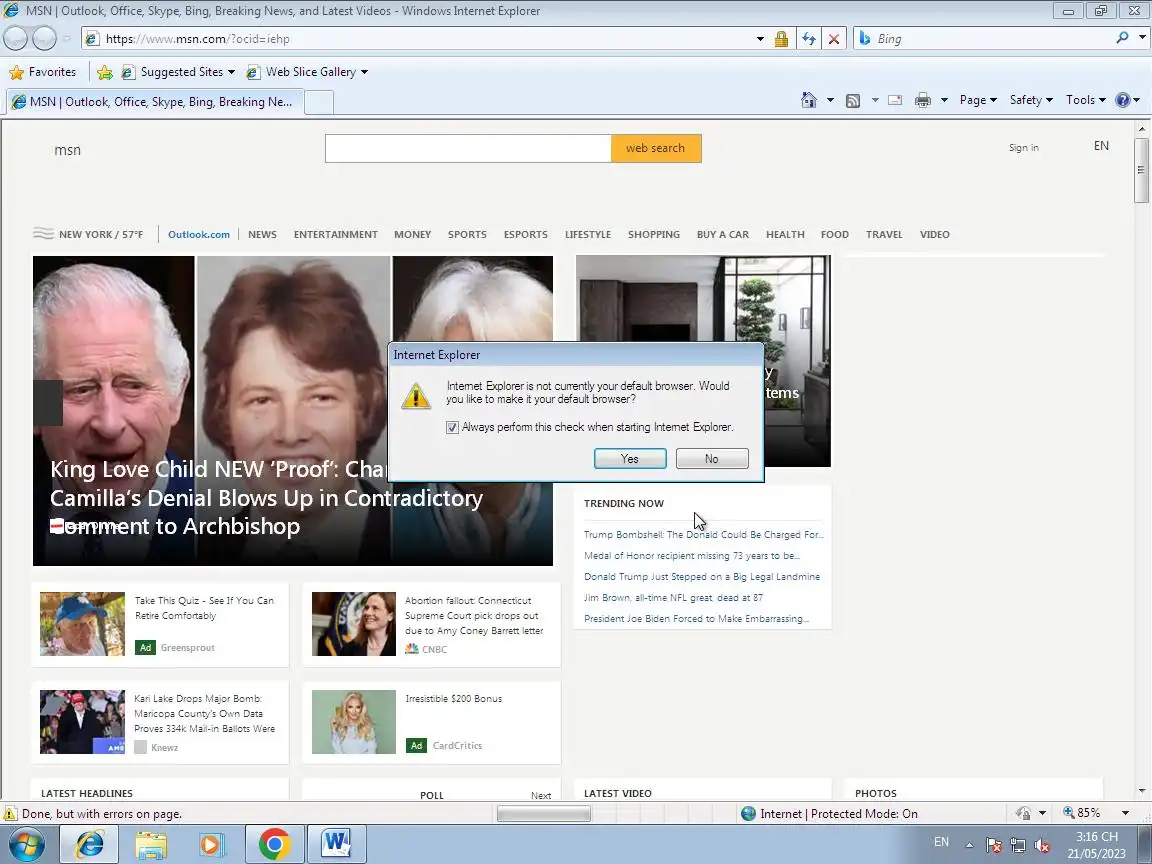Open Favorites star button
This screenshot has height=864, width=1152.
point(43,72)
